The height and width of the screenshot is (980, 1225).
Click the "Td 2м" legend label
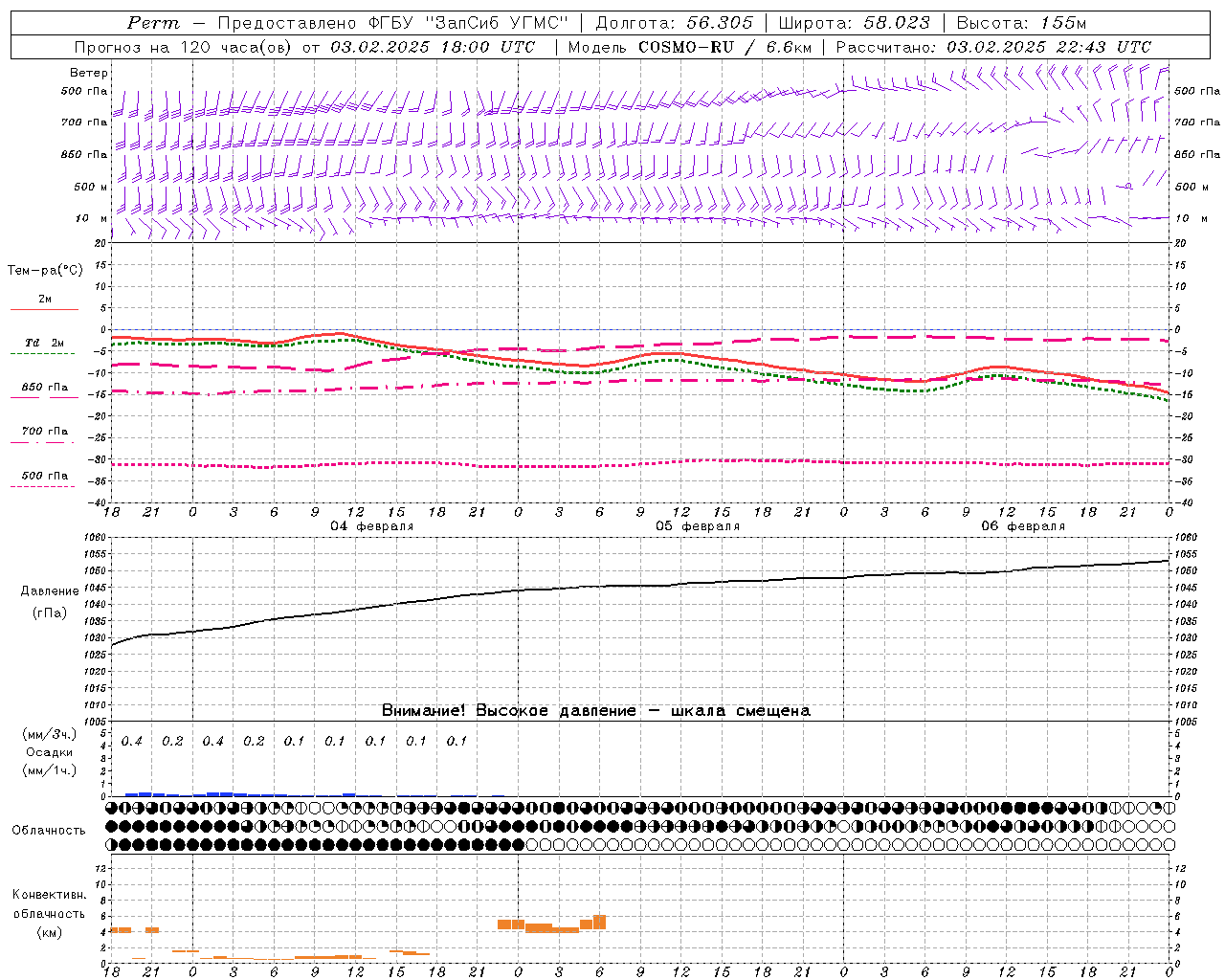point(44,343)
